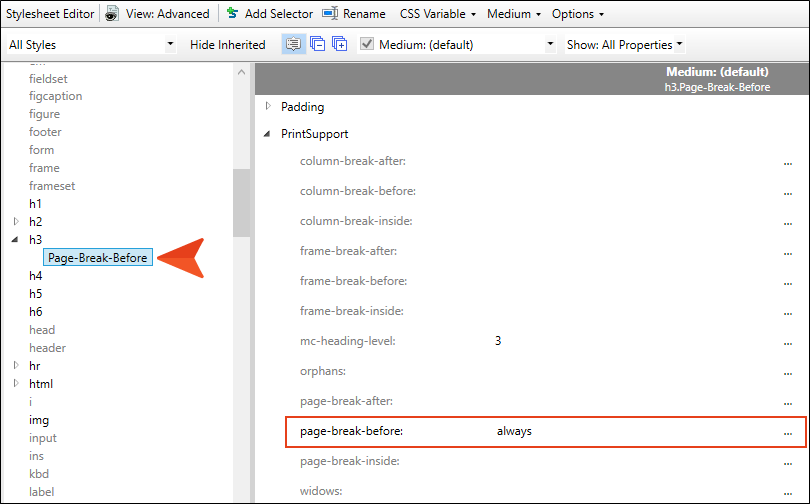This screenshot has width=810, height=504.
Task: Open the All Styles dropdown
Action: coord(90,44)
